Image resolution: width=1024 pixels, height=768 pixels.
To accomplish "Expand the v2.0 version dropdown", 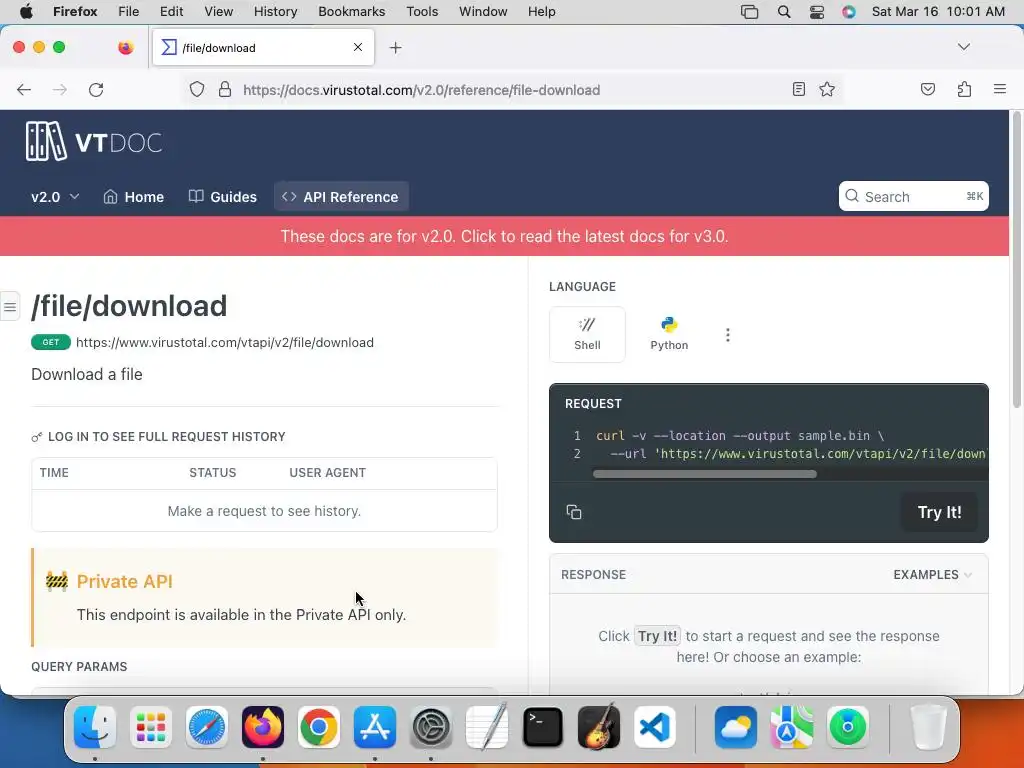I will click(55, 197).
